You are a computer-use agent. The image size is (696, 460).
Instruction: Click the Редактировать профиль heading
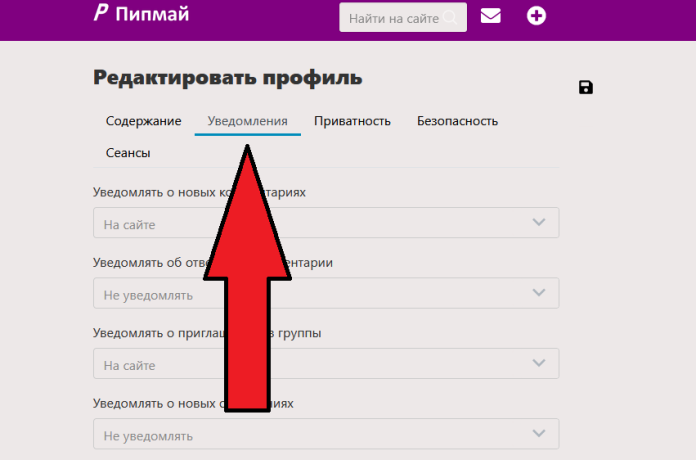click(228, 77)
